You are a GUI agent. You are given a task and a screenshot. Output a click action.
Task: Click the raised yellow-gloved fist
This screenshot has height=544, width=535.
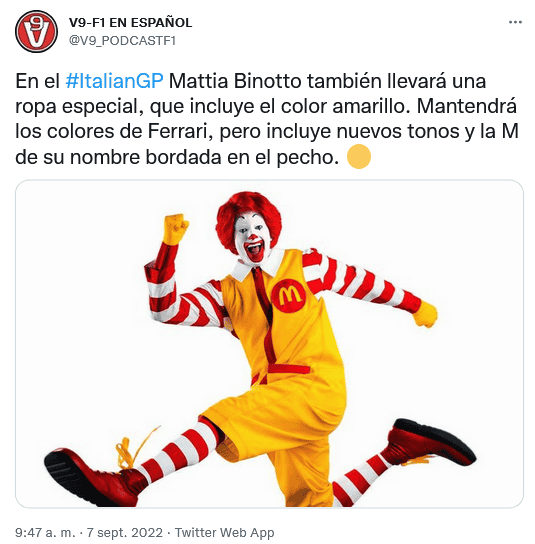coord(175,229)
